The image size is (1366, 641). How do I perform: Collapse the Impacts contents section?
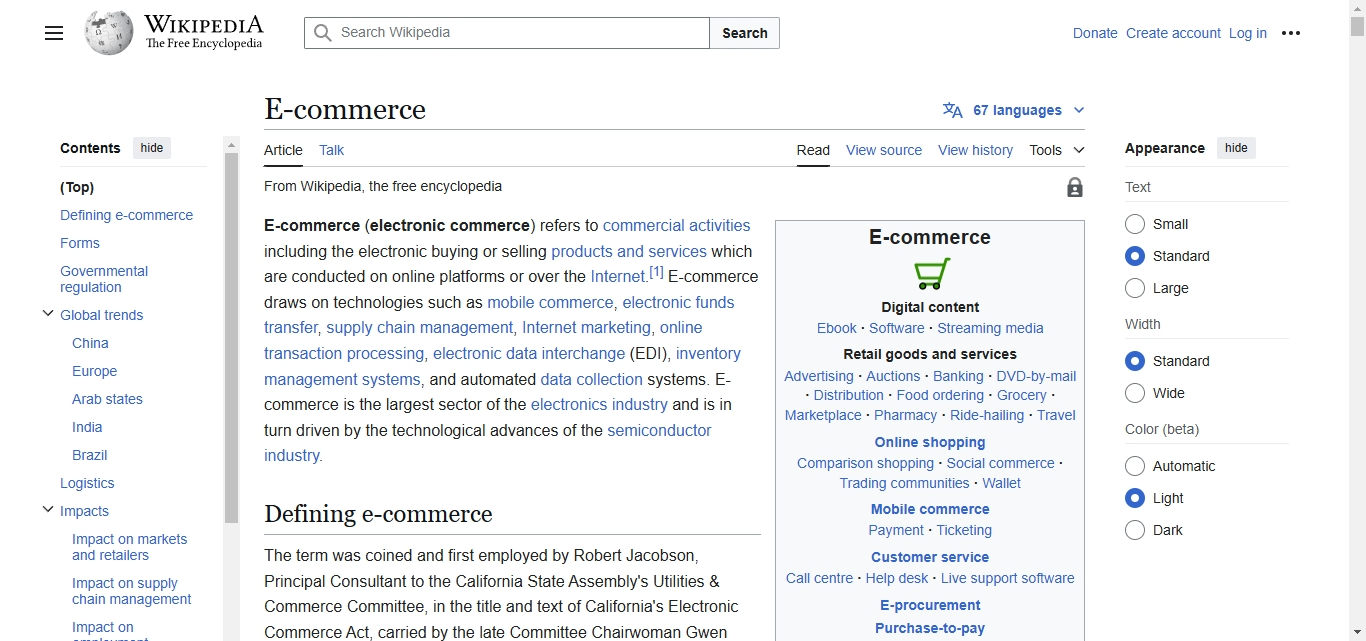(x=47, y=510)
